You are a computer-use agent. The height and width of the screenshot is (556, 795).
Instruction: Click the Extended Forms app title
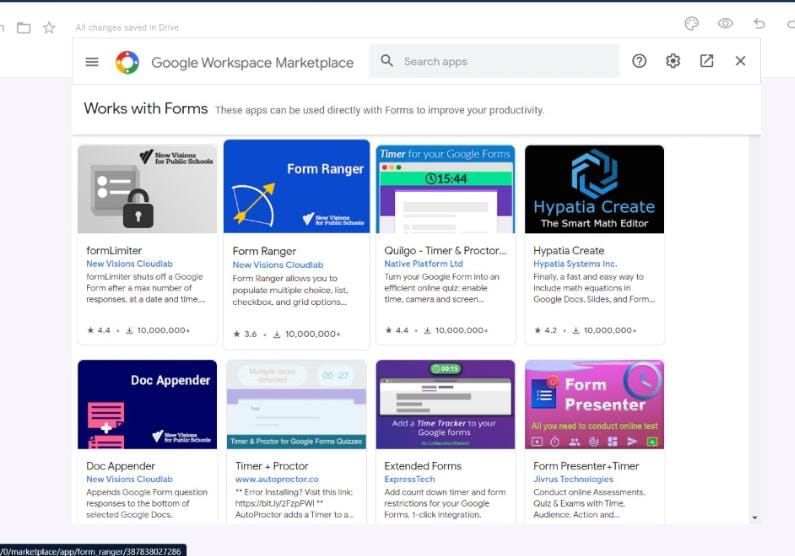coord(423,466)
